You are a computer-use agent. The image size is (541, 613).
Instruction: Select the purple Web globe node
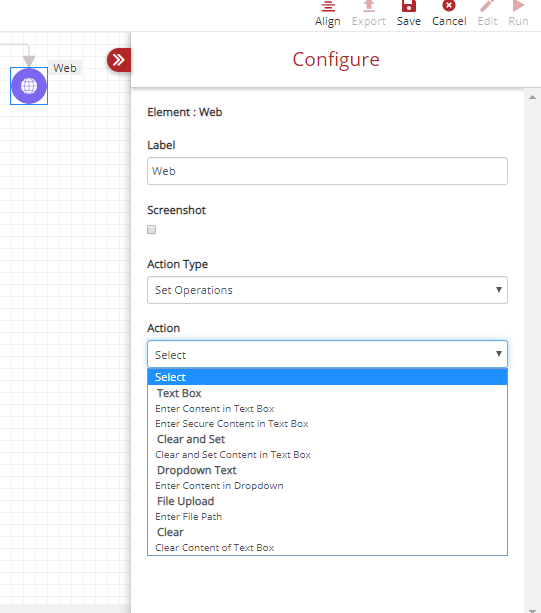[x=29, y=86]
